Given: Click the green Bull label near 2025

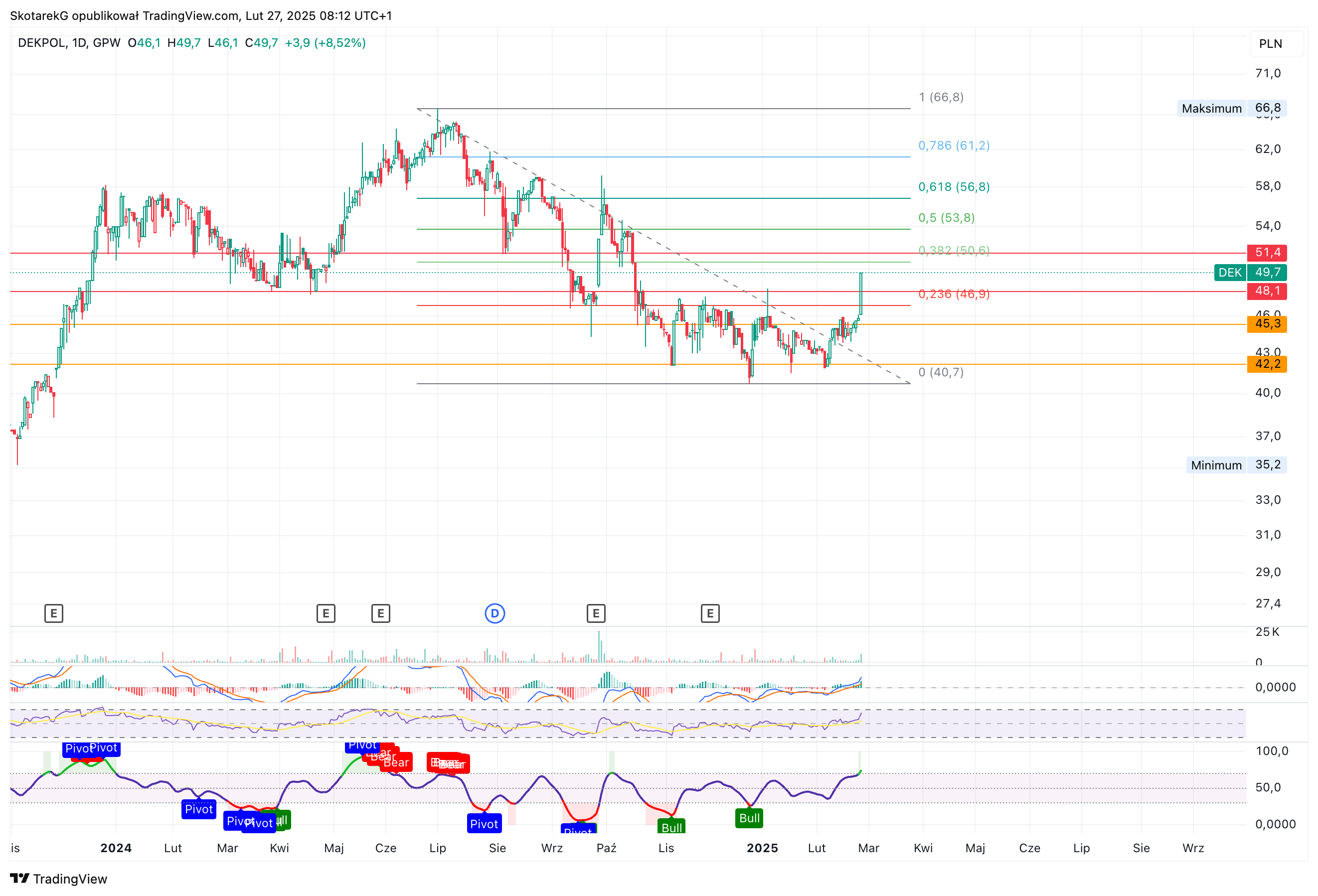Looking at the screenshot, I should point(749,818).
